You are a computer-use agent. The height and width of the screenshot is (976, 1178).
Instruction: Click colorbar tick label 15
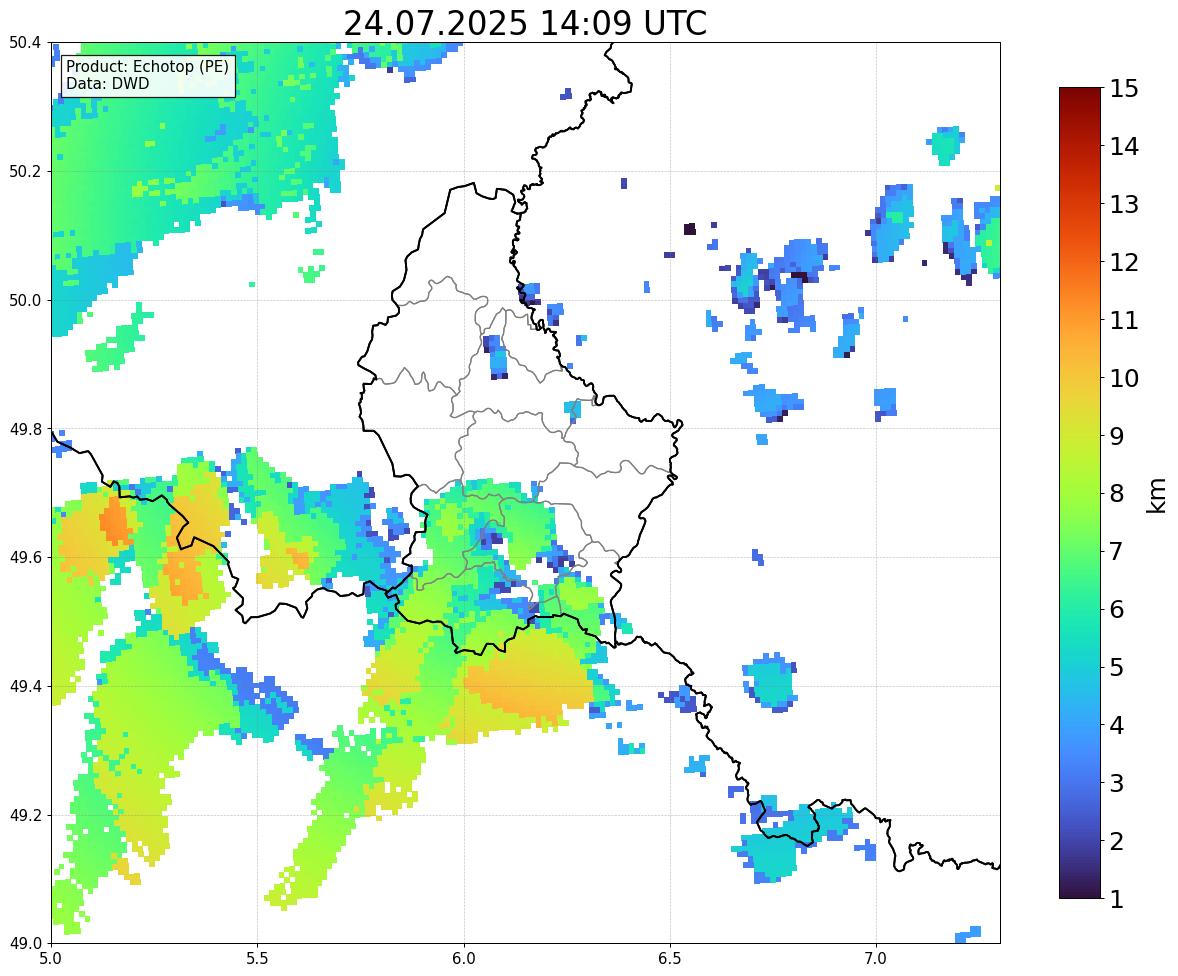(x=1124, y=89)
